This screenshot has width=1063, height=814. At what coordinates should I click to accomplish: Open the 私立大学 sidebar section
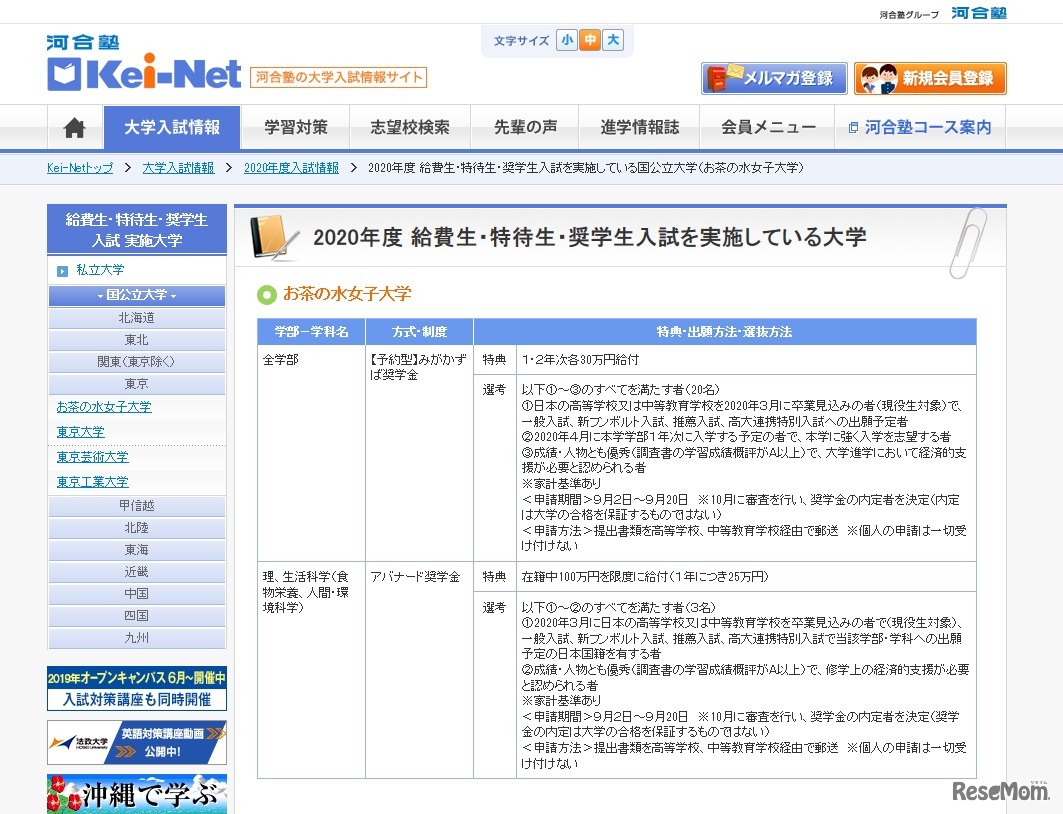136,270
